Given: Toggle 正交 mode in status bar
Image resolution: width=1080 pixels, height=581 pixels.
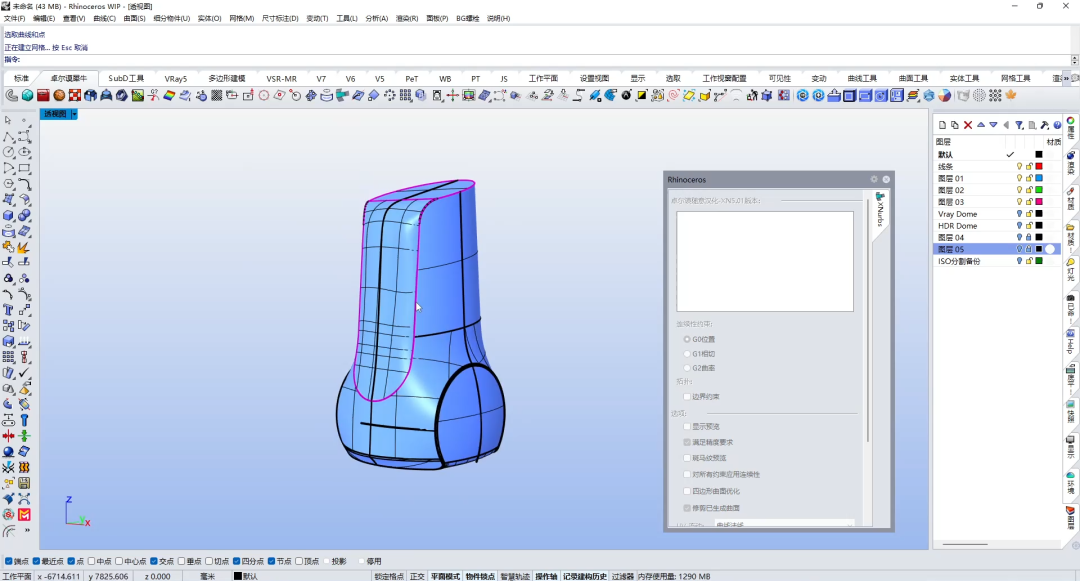Looking at the screenshot, I should tap(417, 576).
